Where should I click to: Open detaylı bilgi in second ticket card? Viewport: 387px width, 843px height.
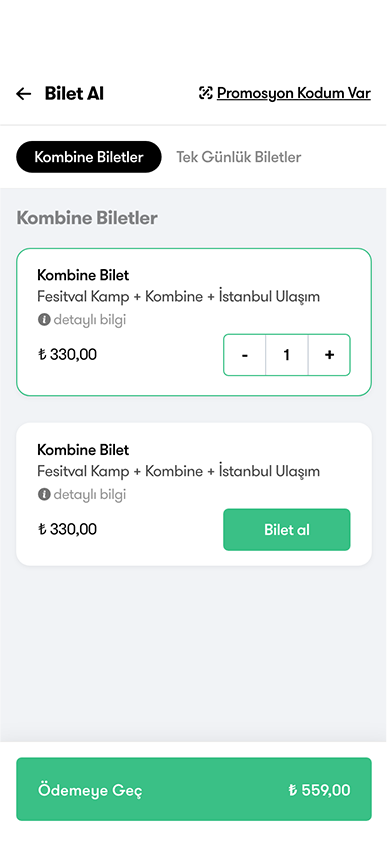click(x=90, y=495)
